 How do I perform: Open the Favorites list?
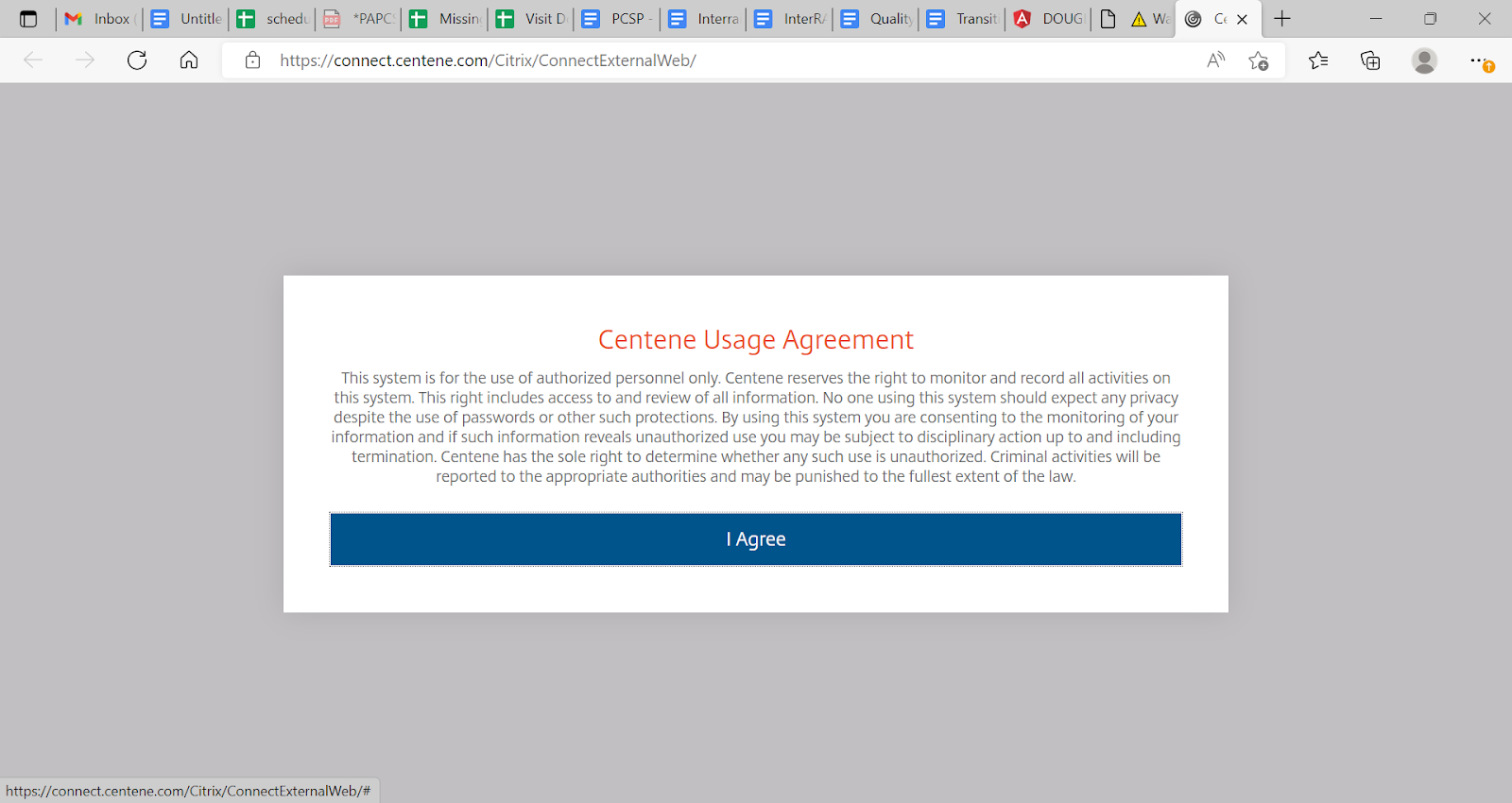tap(1318, 60)
